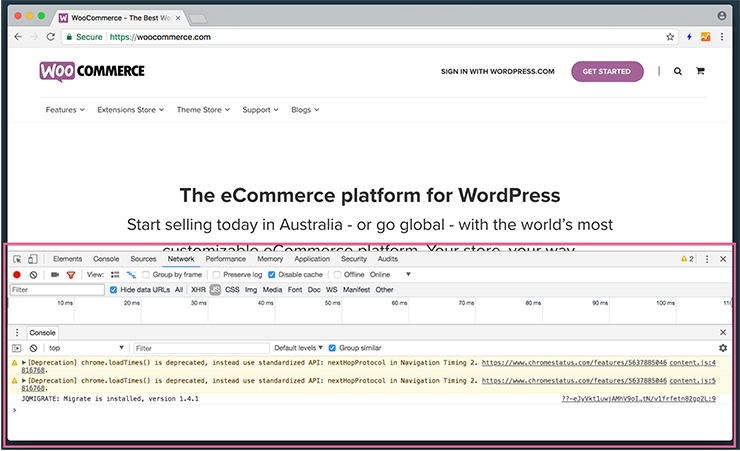The height and width of the screenshot is (451, 740).
Task: Click the WooCommerce logo
Action: click(92, 72)
